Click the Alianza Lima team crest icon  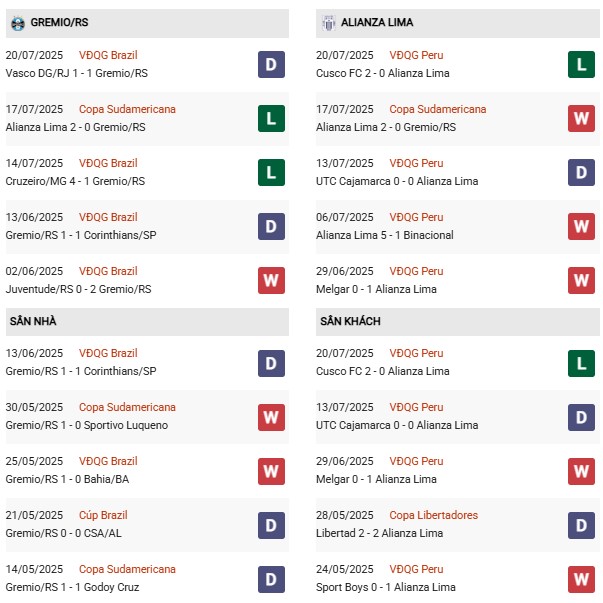(x=328, y=22)
